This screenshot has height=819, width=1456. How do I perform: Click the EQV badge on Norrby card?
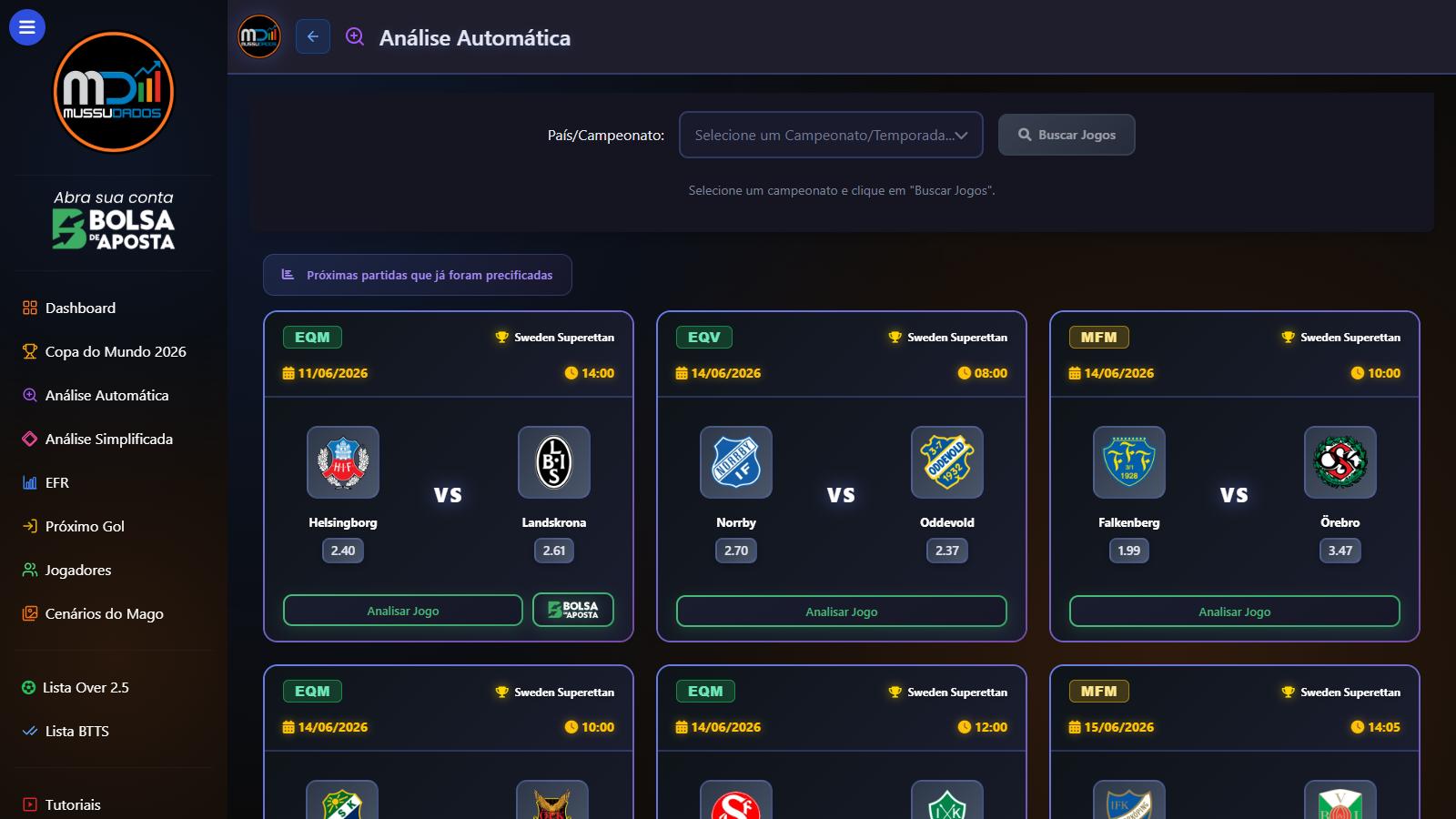pyautogui.click(x=704, y=337)
